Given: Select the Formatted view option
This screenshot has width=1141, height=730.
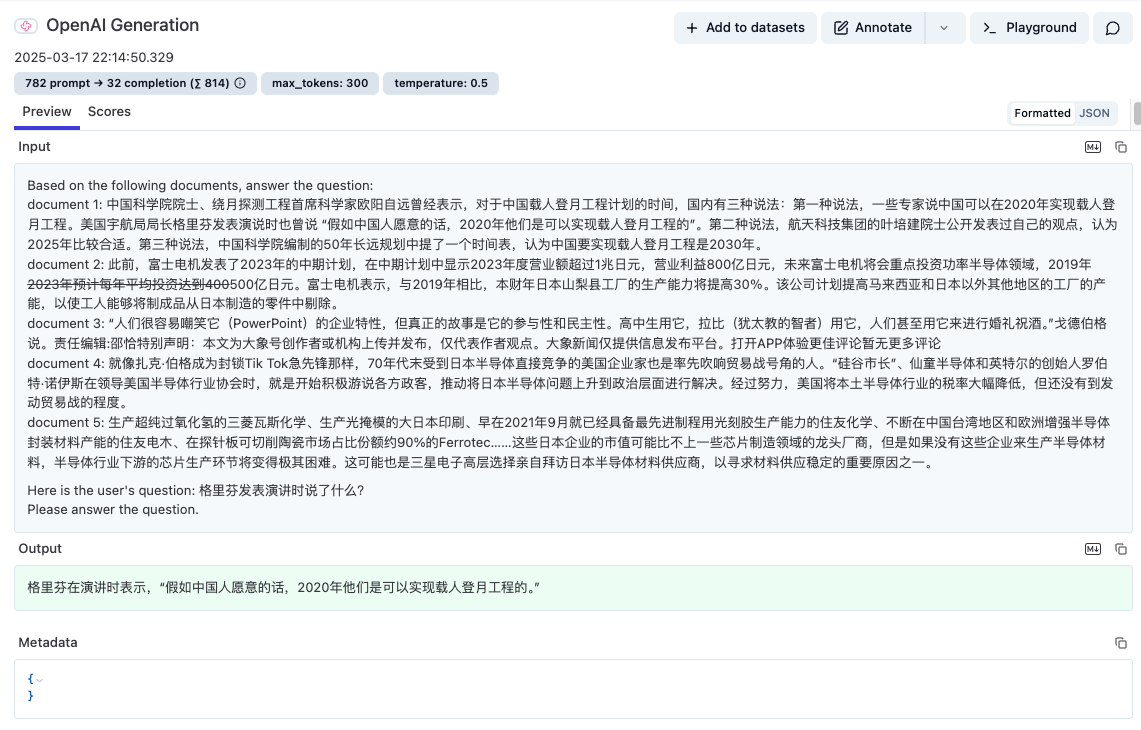Looking at the screenshot, I should [x=1042, y=113].
